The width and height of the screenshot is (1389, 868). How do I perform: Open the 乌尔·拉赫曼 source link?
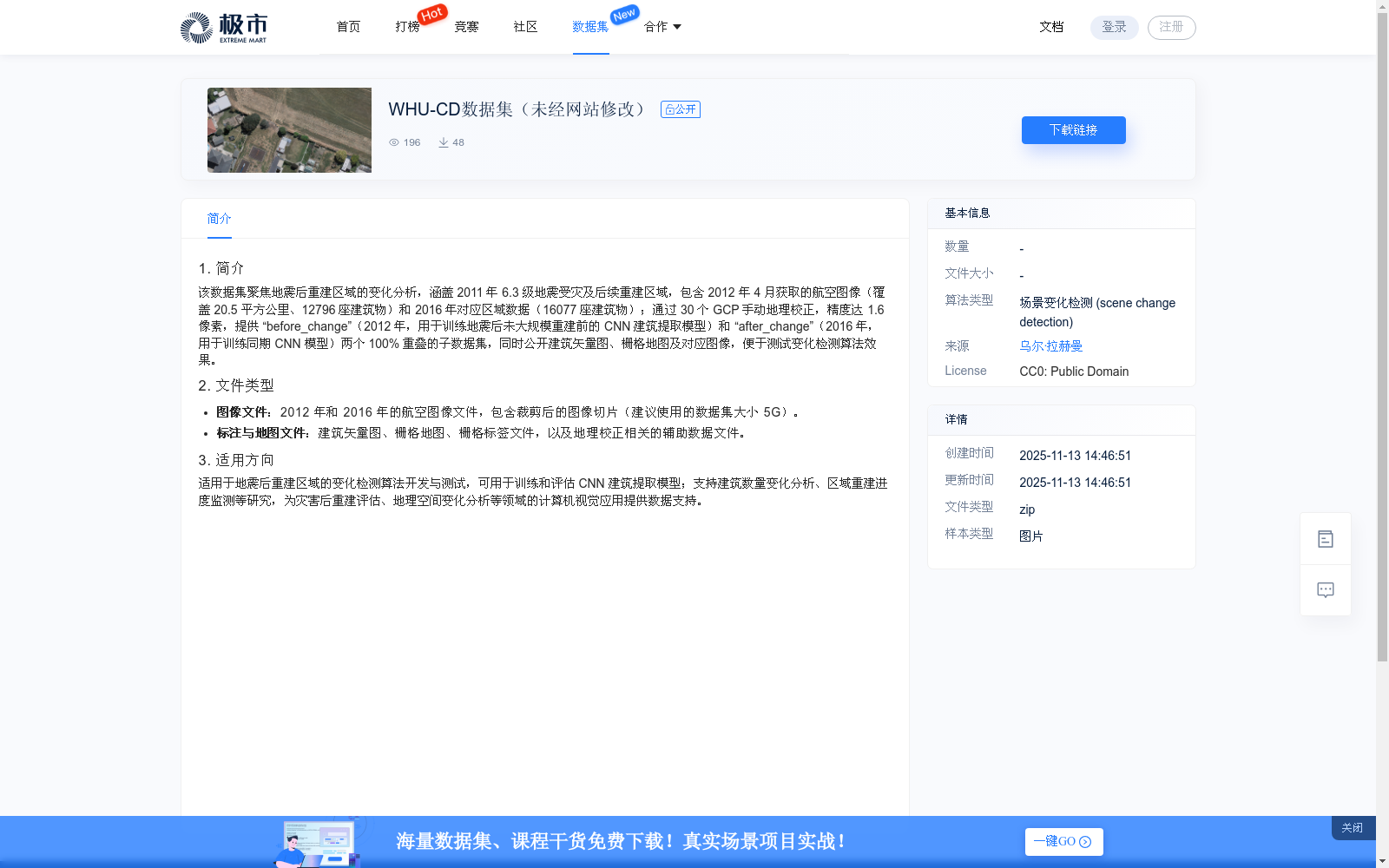[1051, 346]
